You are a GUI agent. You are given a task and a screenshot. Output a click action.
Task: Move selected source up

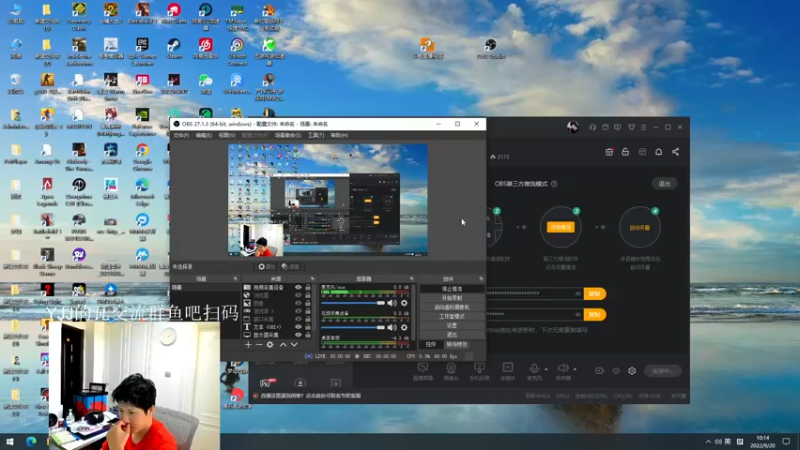(283, 345)
